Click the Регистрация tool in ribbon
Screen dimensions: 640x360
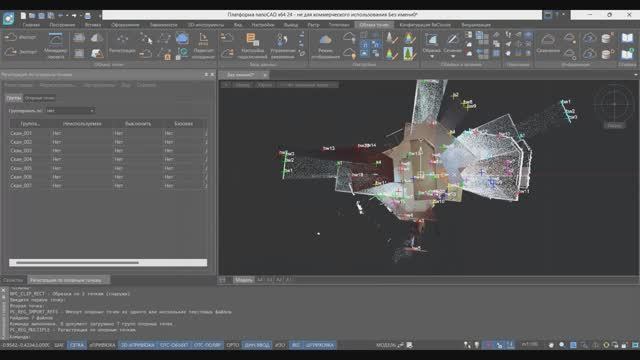point(122,44)
